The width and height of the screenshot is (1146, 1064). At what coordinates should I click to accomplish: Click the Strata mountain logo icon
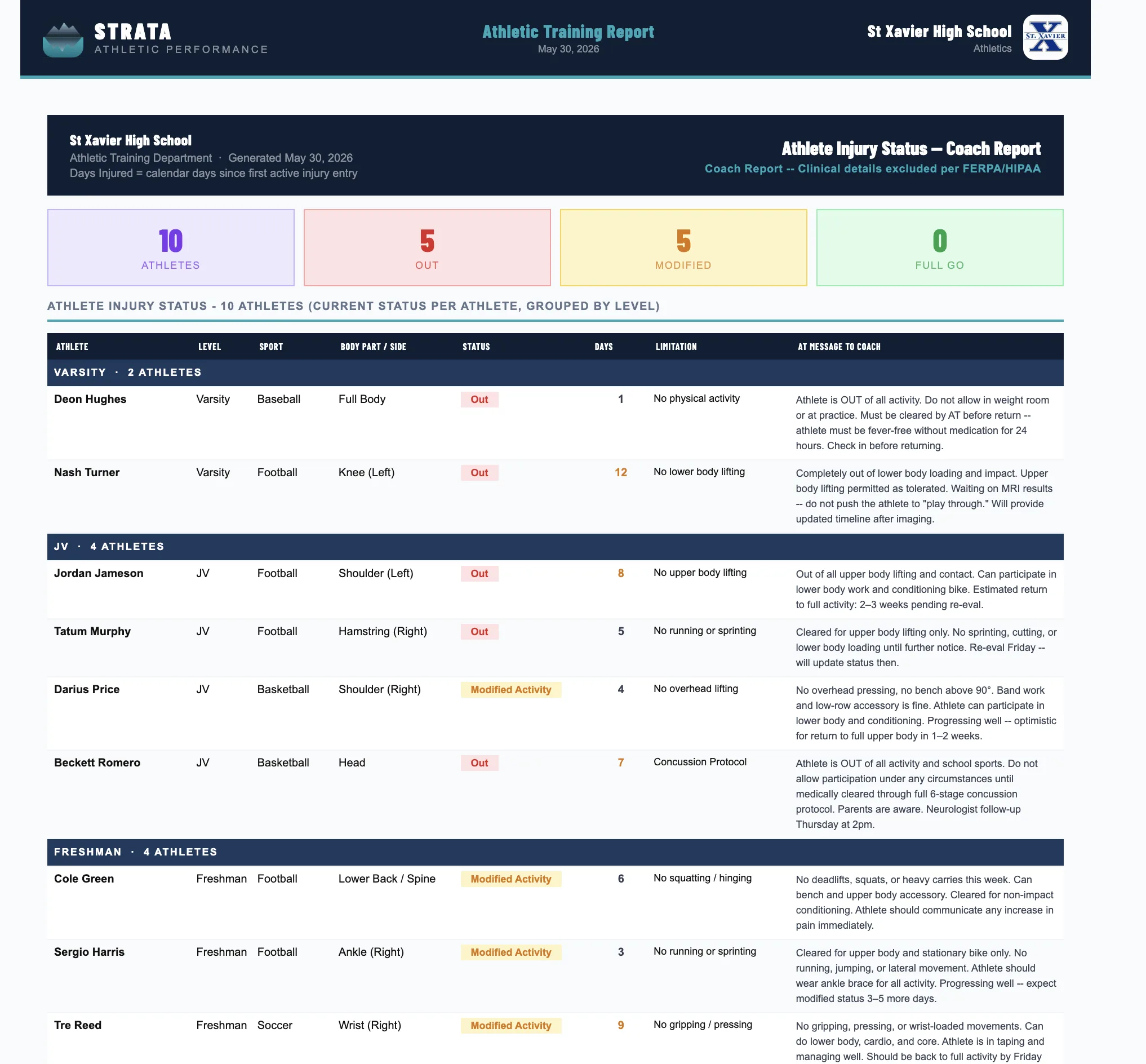(x=63, y=41)
